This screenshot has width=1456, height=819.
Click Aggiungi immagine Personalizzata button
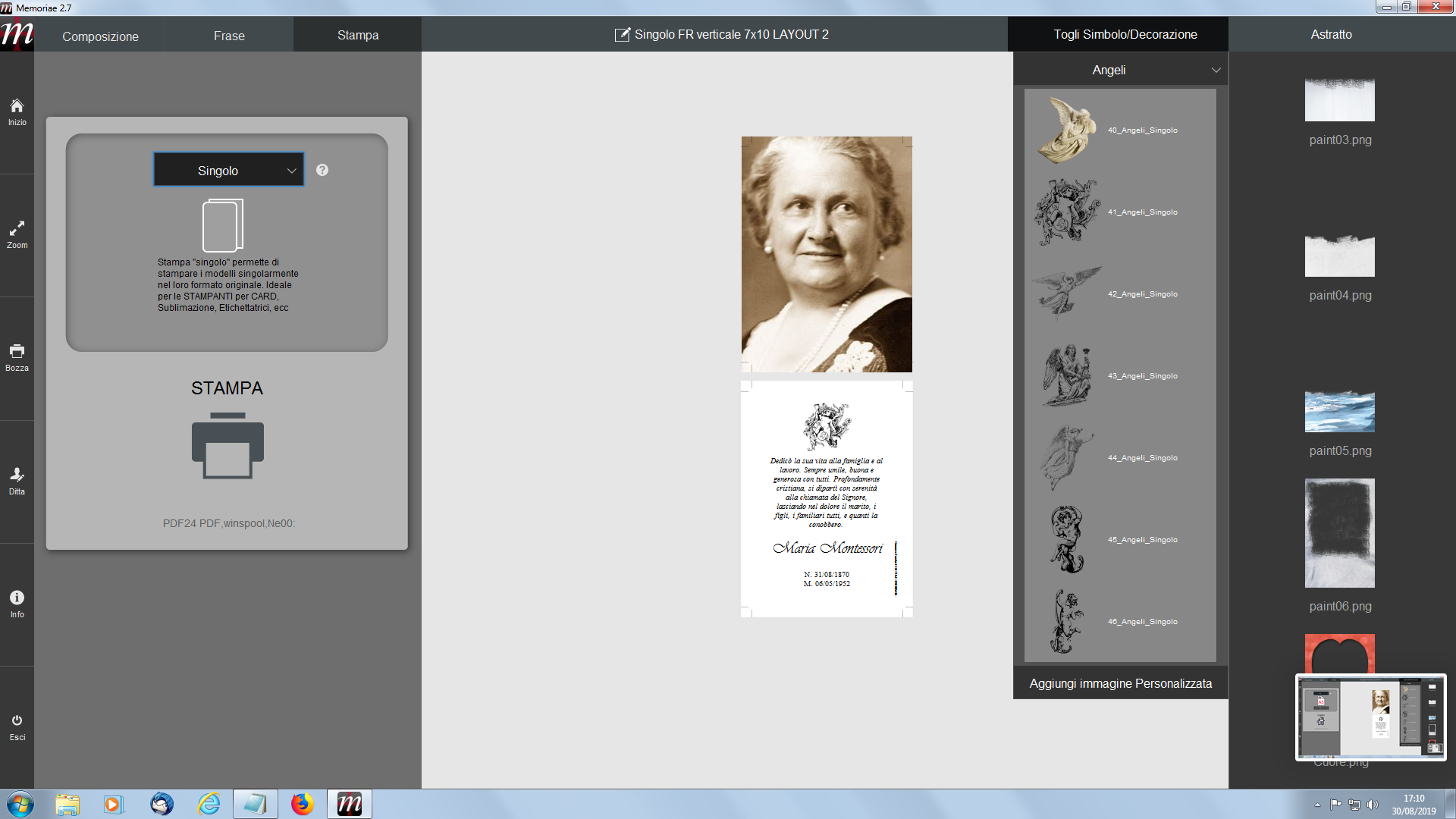pos(1120,683)
